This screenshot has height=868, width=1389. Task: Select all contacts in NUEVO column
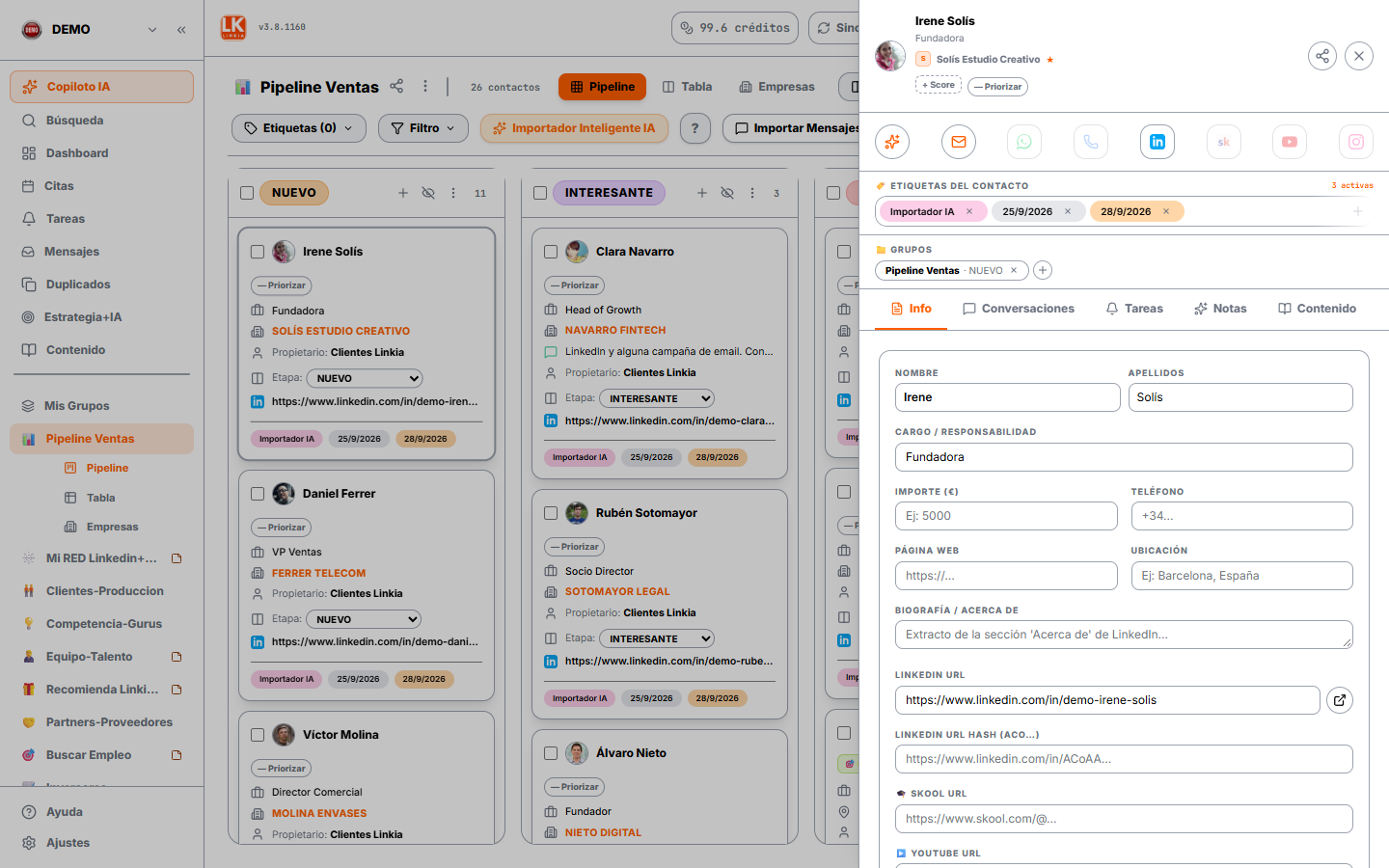(247, 193)
